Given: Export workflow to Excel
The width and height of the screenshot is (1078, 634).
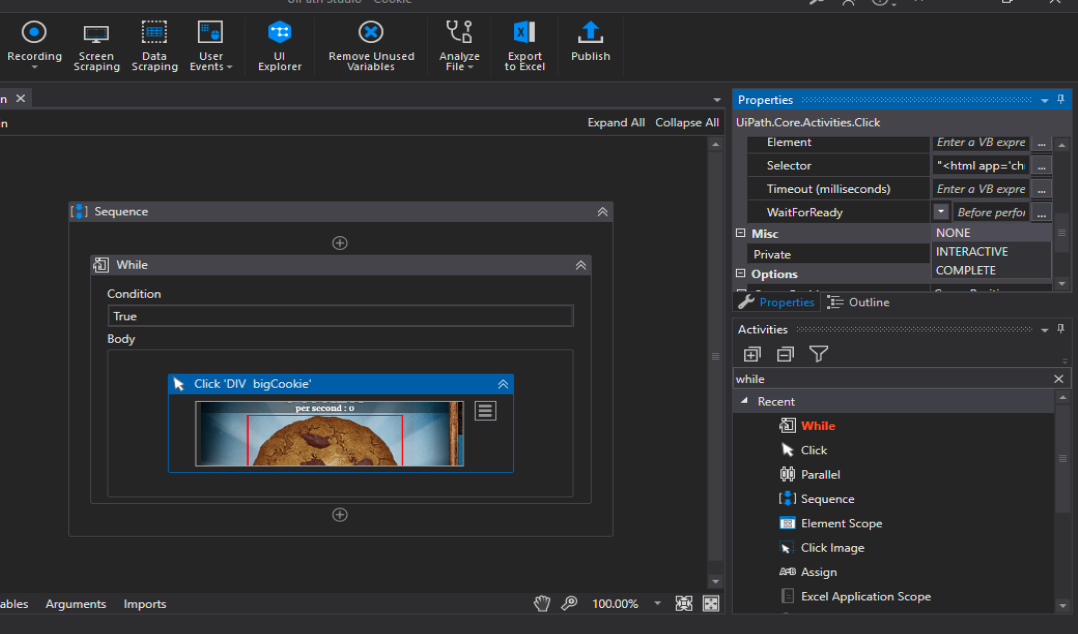Looking at the screenshot, I should coord(524,47).
